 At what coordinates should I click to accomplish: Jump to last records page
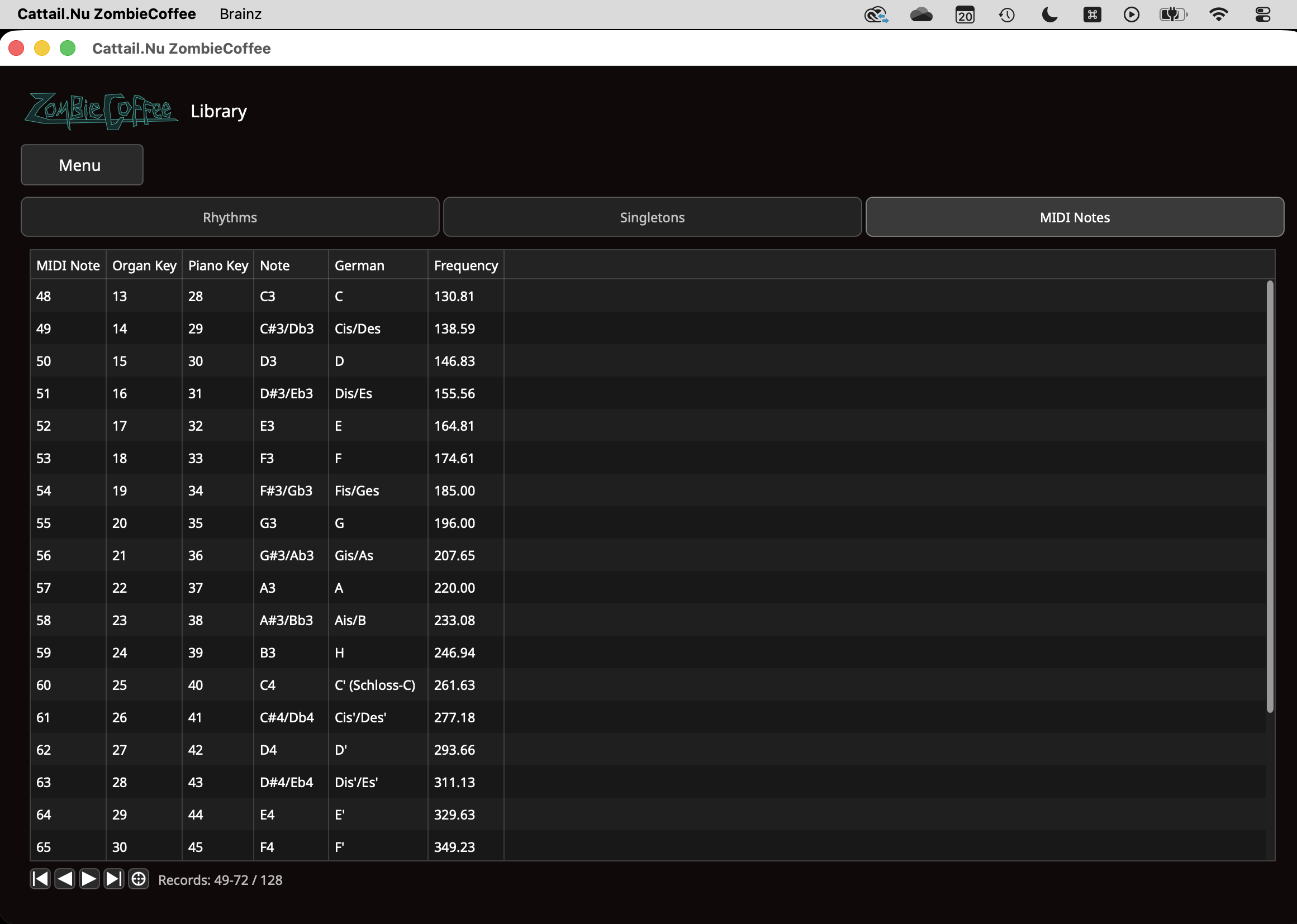click(x=114, y=879)
